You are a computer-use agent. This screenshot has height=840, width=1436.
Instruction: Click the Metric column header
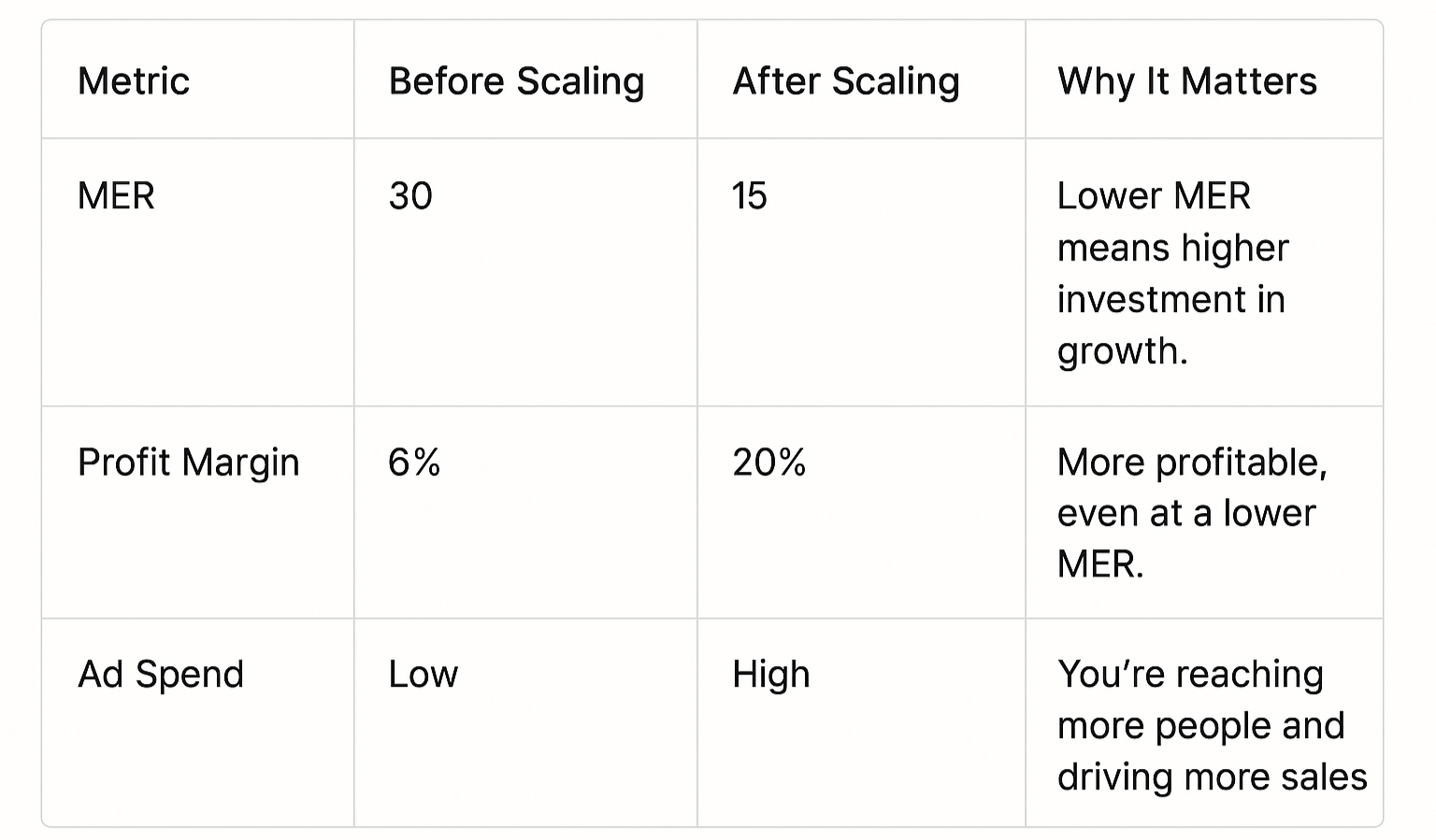(134, 81)
